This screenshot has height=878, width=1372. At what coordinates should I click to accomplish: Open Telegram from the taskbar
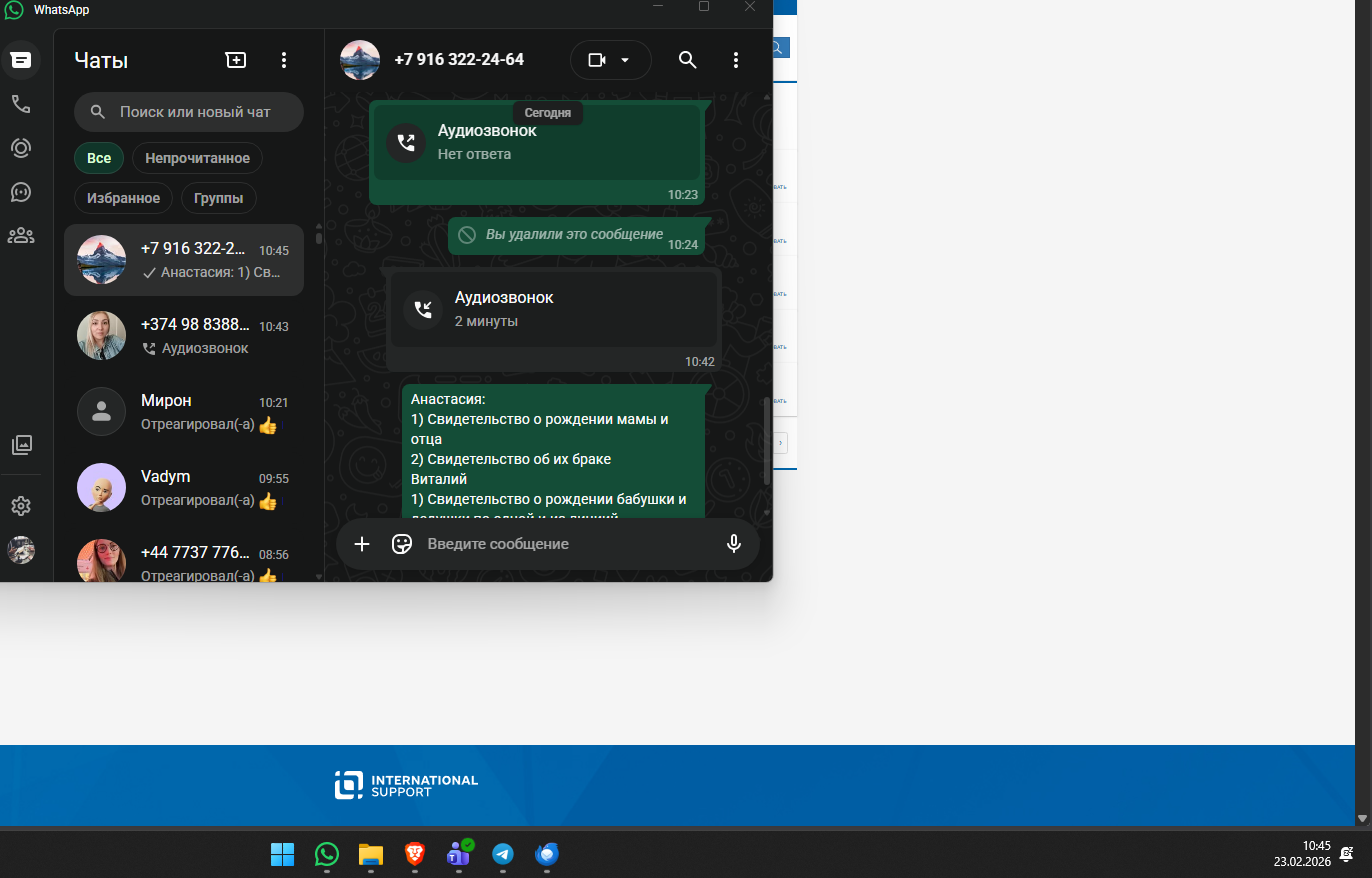click(503, 854)
